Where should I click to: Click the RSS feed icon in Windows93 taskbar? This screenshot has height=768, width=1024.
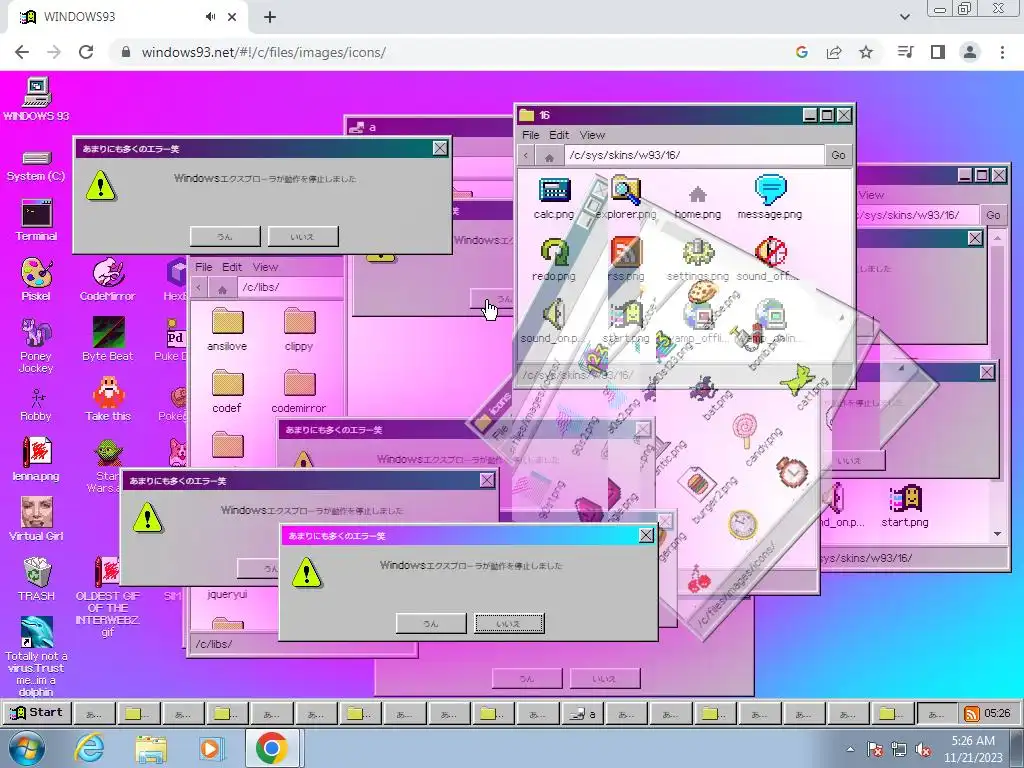tap(971, 713)
